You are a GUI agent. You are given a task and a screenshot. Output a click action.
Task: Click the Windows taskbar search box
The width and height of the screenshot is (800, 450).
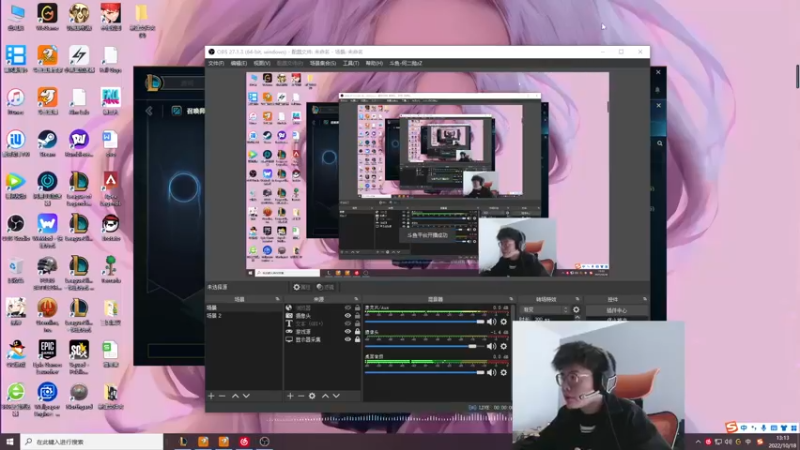pos(92,442)
